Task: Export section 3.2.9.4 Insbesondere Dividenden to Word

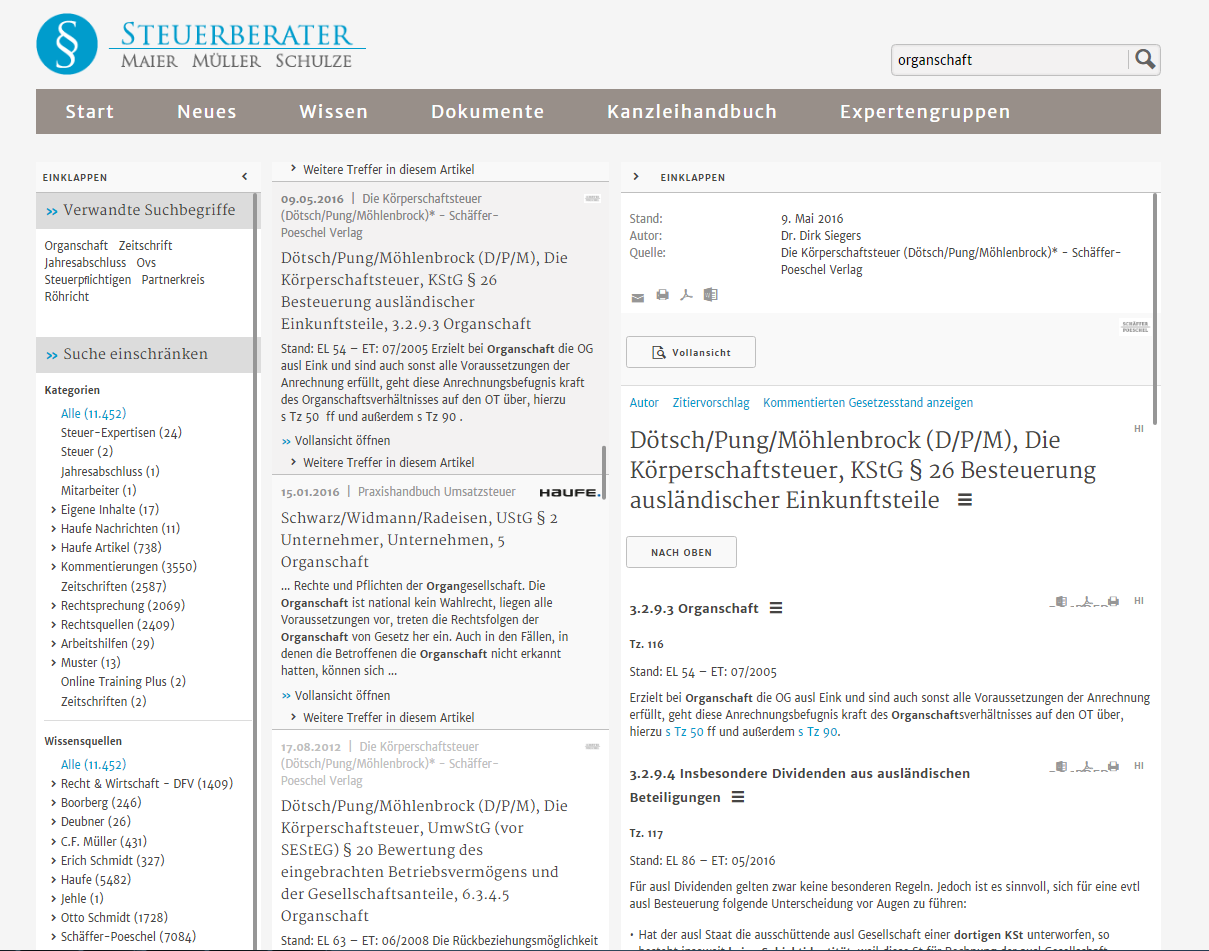Action: (x=1062, y=767)
